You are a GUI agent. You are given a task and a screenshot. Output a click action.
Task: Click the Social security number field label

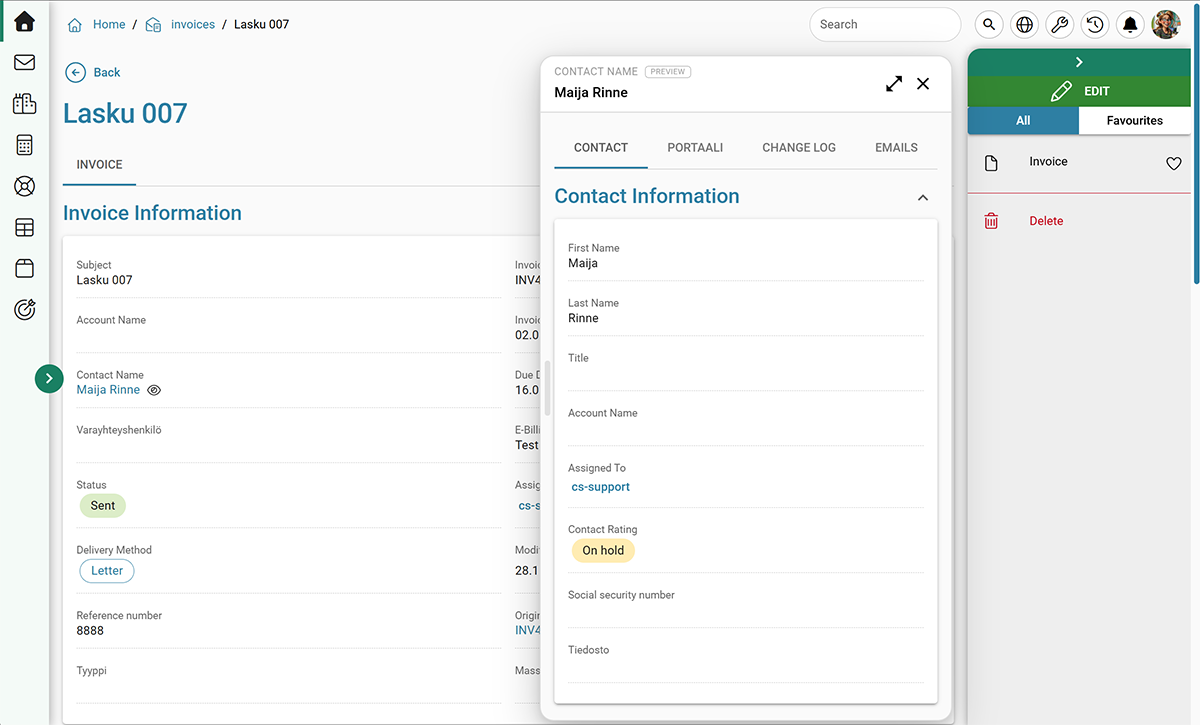click(621, 595)
